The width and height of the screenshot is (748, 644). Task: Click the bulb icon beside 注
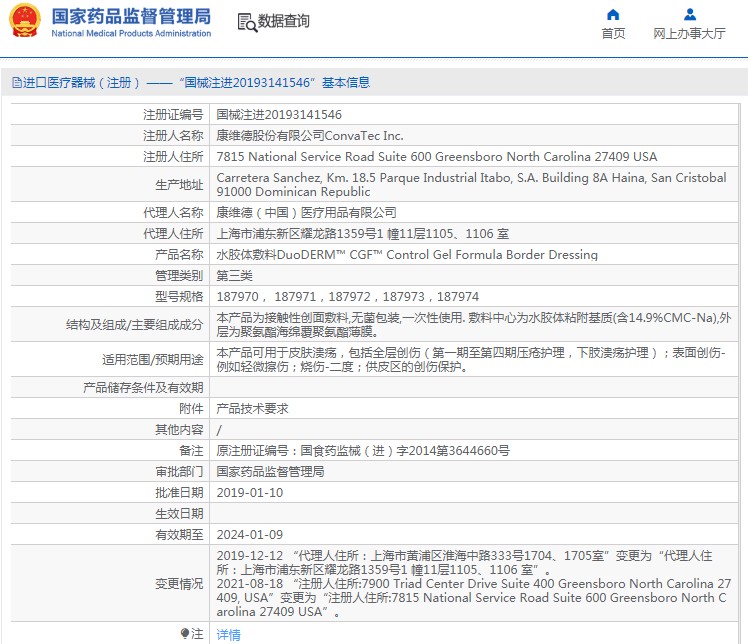(185, 634)
